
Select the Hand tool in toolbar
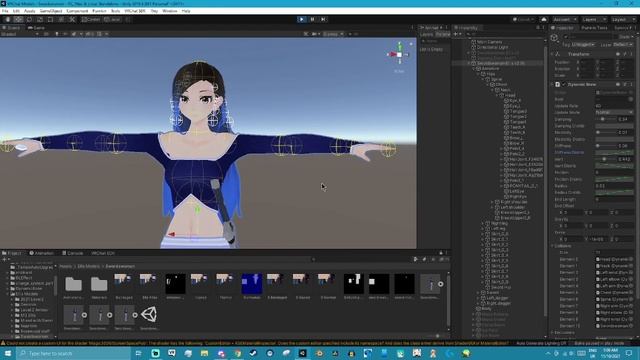[x=8, y=19]
